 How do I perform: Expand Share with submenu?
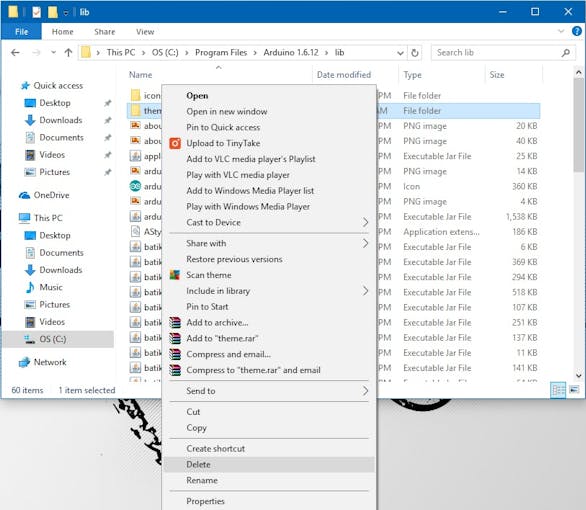[365, 243]
